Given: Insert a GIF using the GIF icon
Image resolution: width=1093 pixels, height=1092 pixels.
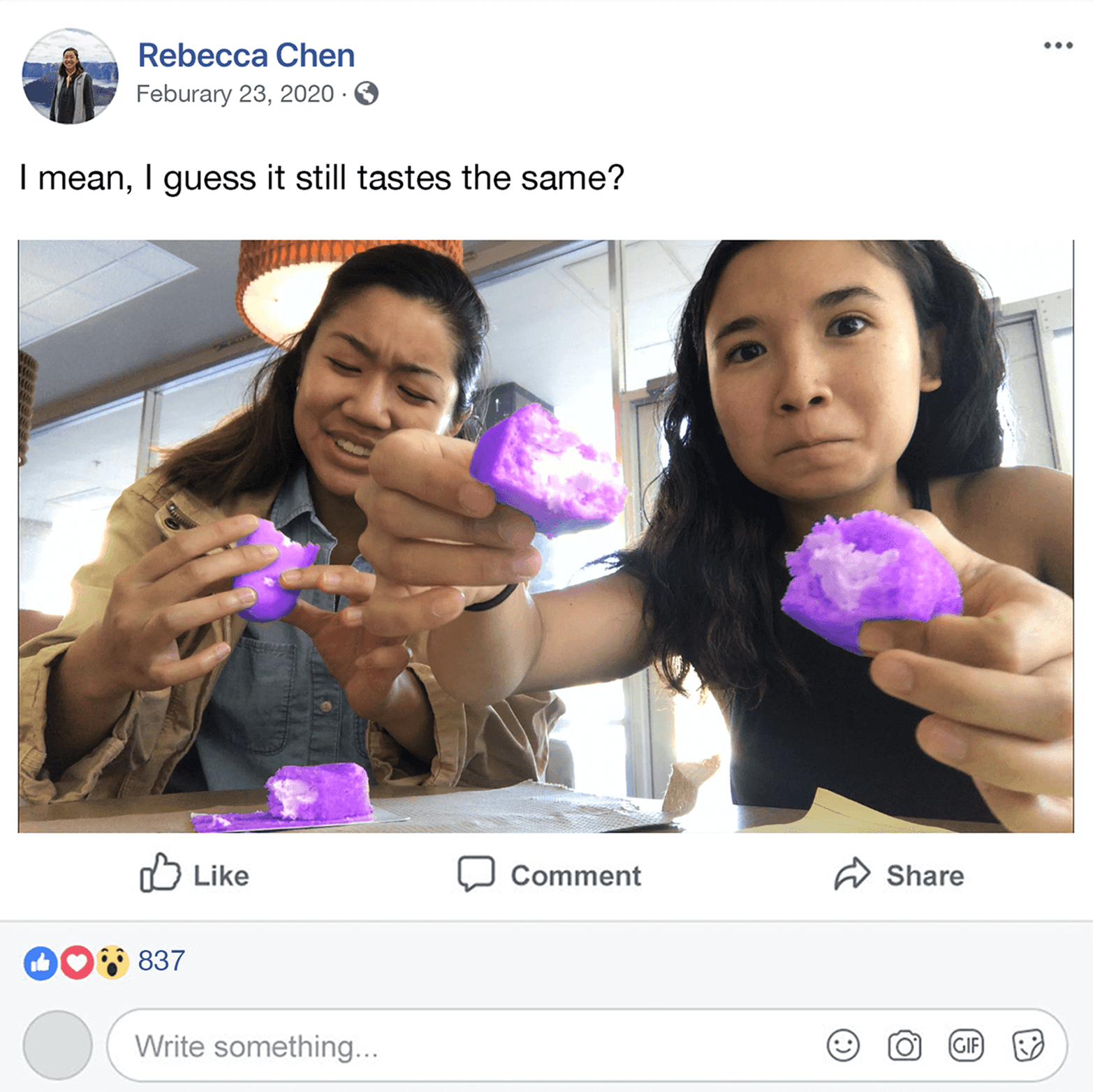Looking at the screenshot, I should pos(966,1045).
